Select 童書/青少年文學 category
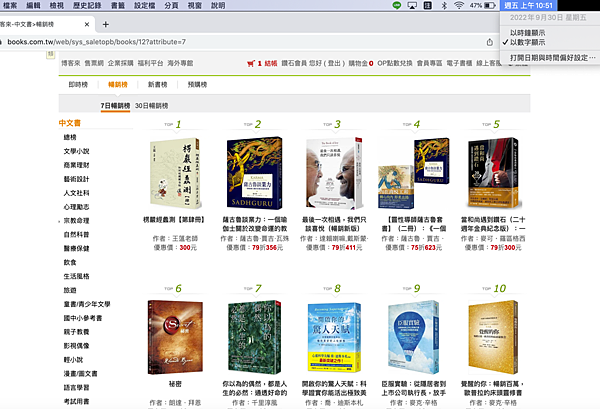The image size is (600, 409). (x=87, y=304)
